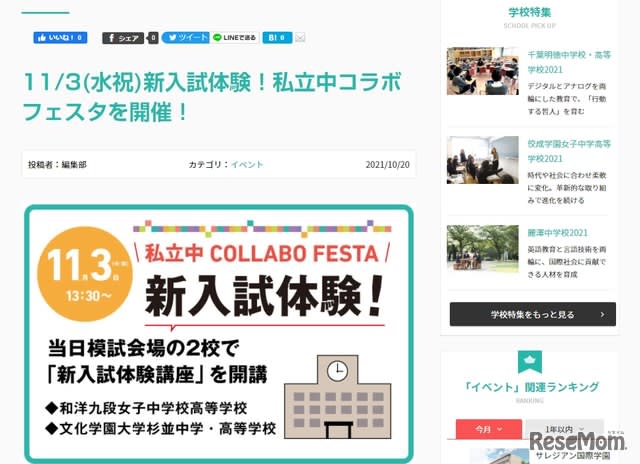The height and width of the screenshot is (464, 640).
Task: Open 佼成学園女子中学高等学校2021 article link
Action: coord(569,151)
